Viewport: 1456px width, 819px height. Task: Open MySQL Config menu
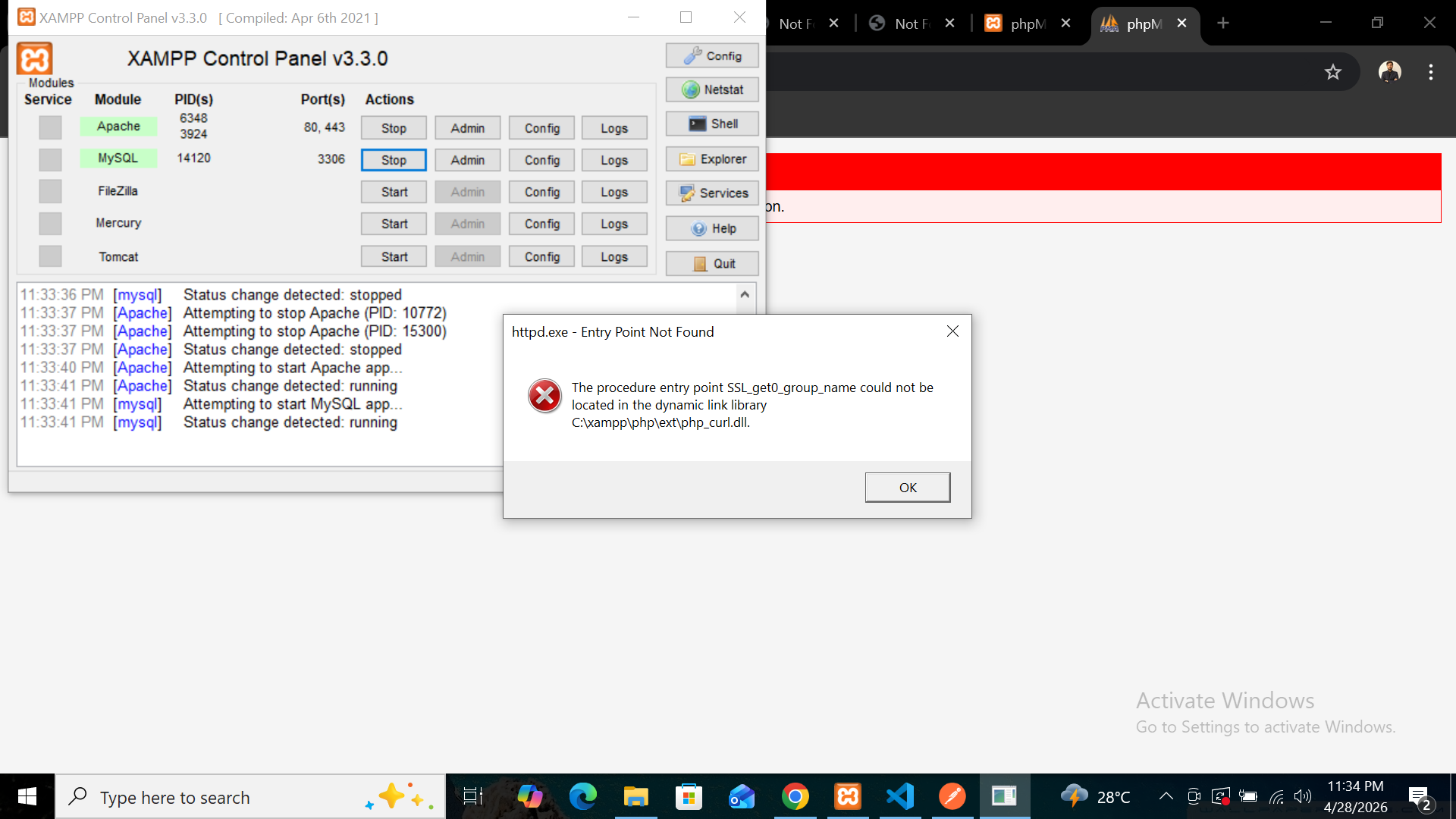(x=541, y=160)
